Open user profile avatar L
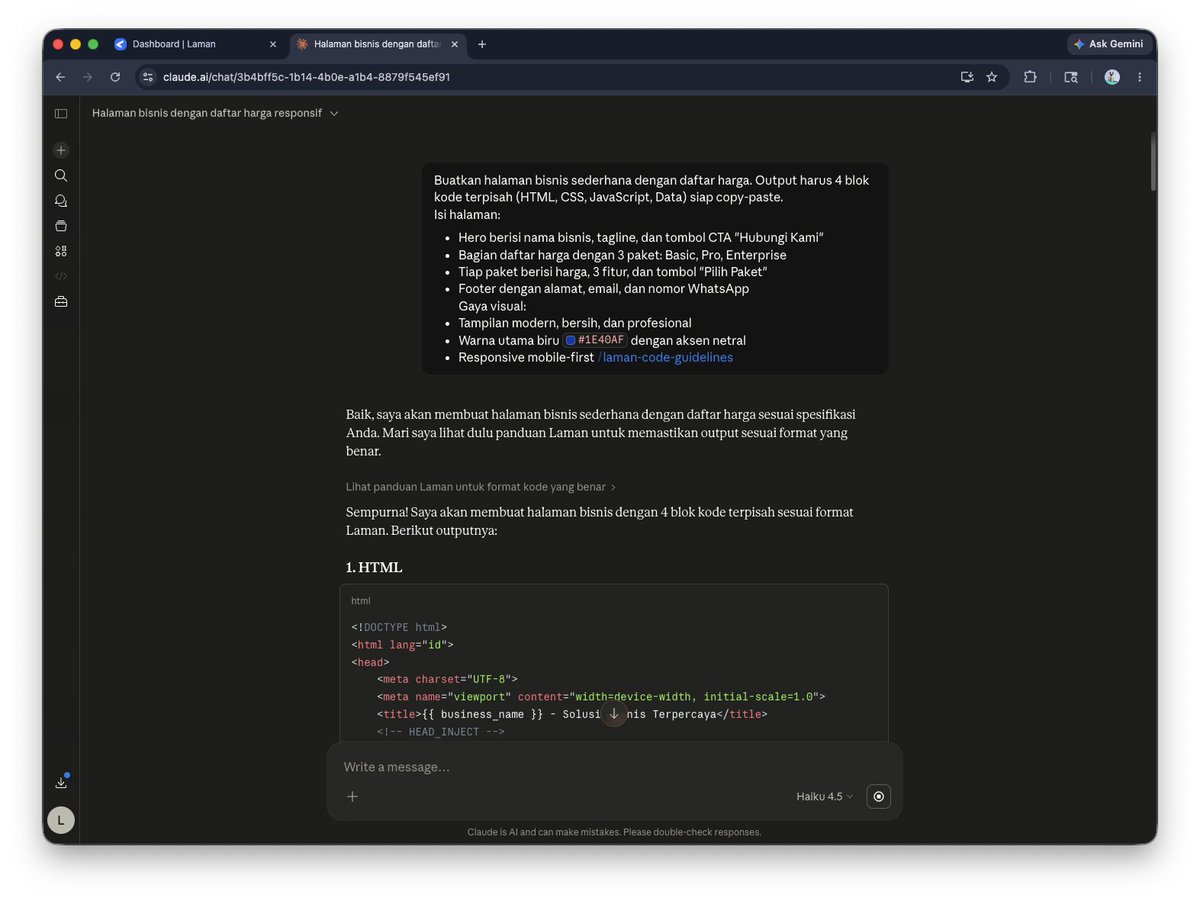This screenshot has height=901, width=1200. point(61,820)
